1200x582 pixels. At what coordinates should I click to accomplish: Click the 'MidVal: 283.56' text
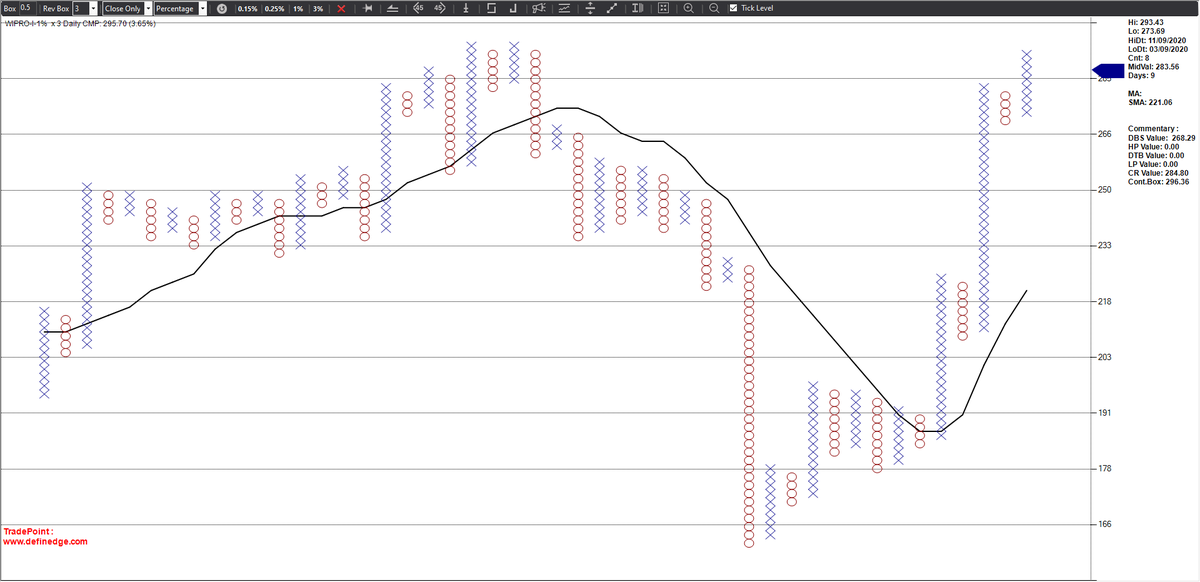(1153, 67)
